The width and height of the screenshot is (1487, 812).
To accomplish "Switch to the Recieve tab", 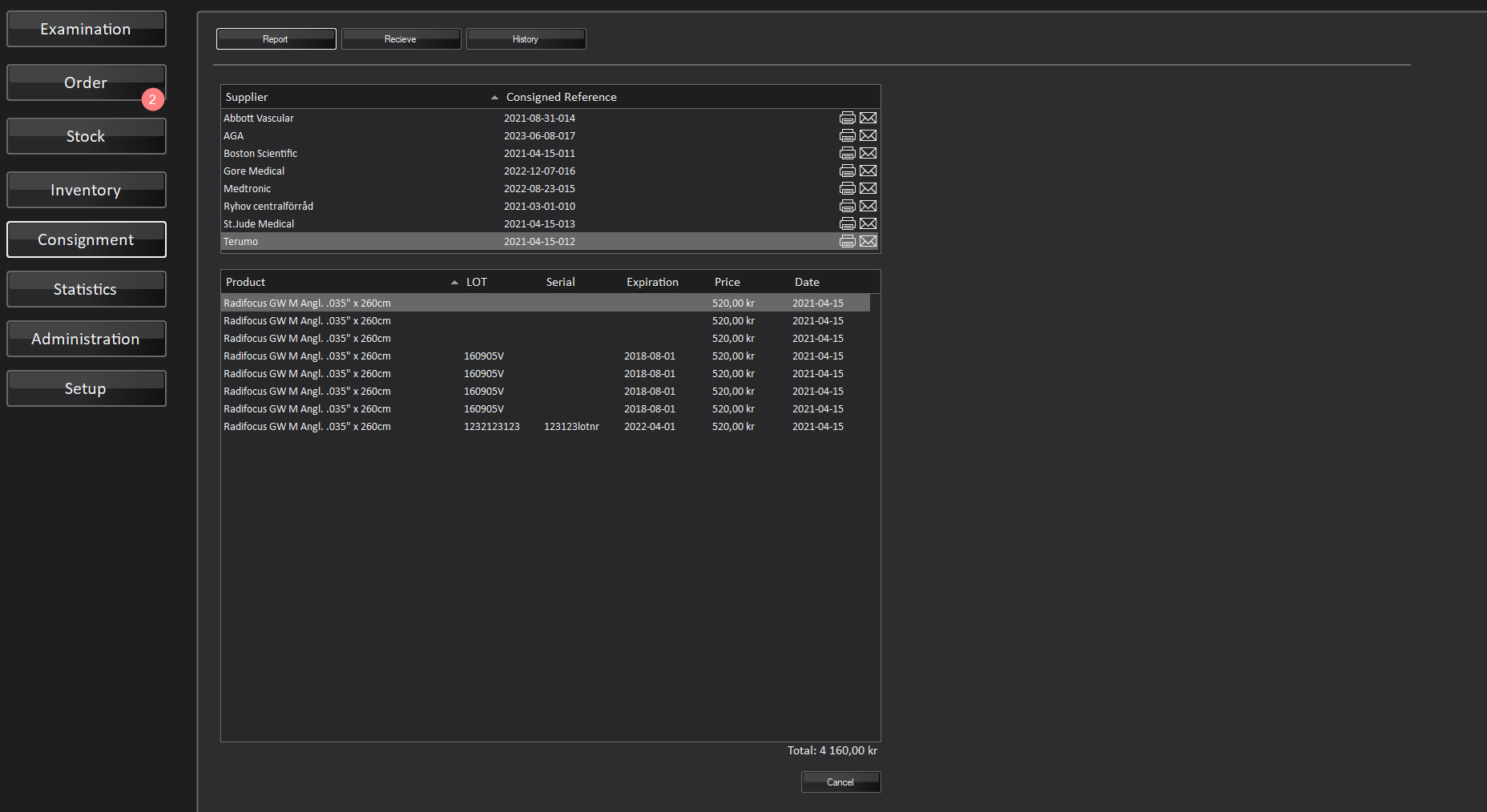I will (x=401, y=38).
